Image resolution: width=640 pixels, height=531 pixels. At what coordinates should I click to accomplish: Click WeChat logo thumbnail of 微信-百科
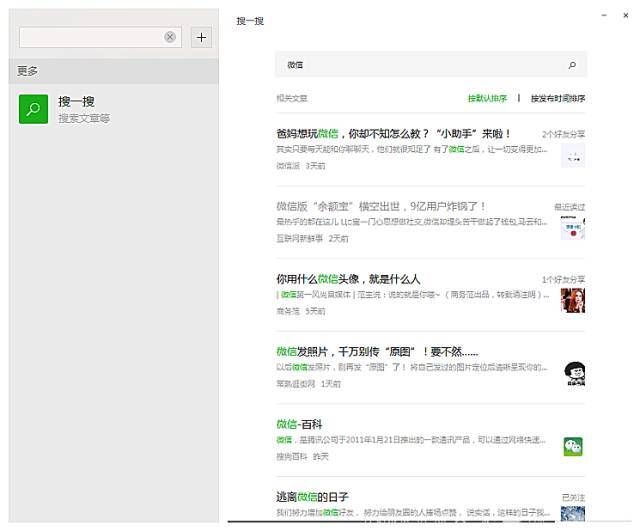tap(573, 446)
